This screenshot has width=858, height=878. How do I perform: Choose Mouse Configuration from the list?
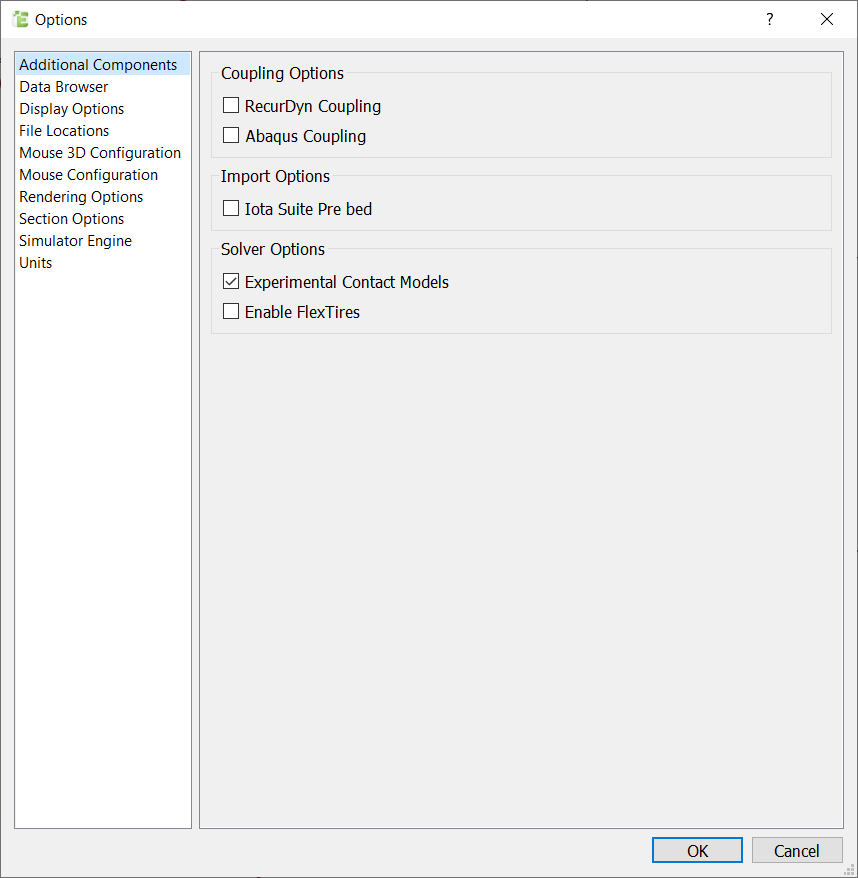(x=88, y=175)
